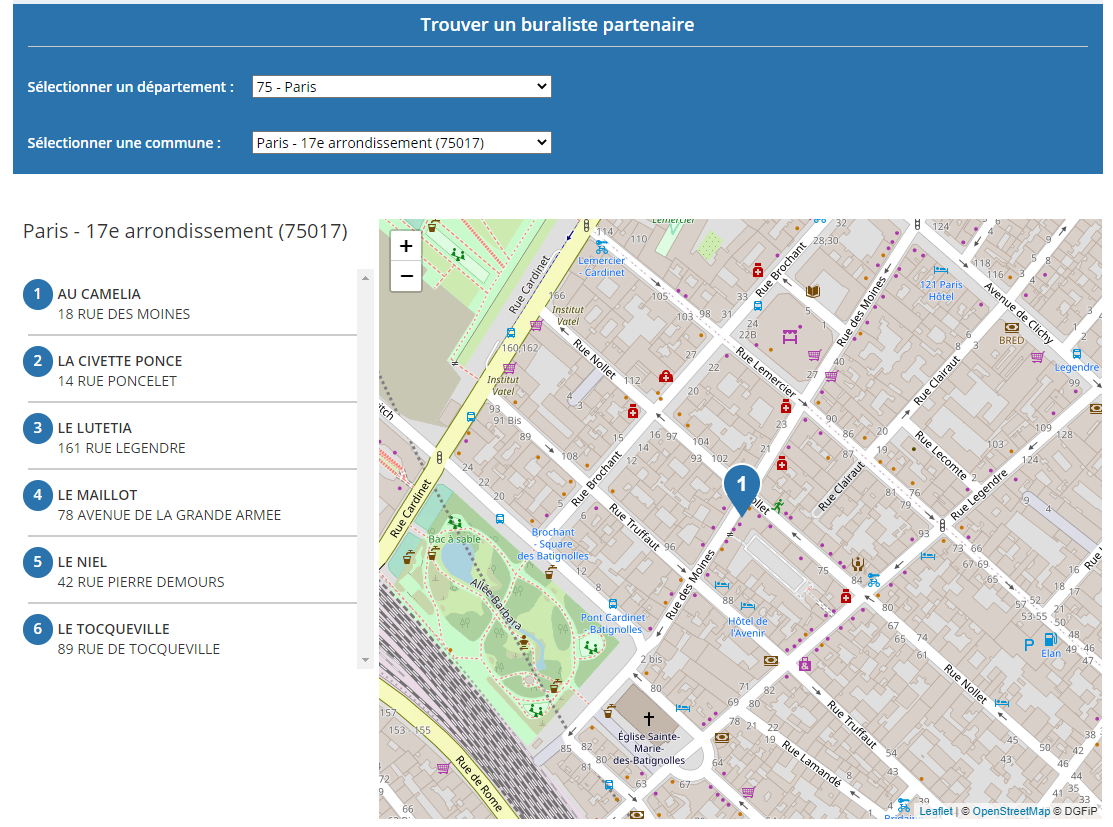Click the number 5 badge for Le Niel
The width and height of the screenshot is (1113, 827).
coord(38,562)
